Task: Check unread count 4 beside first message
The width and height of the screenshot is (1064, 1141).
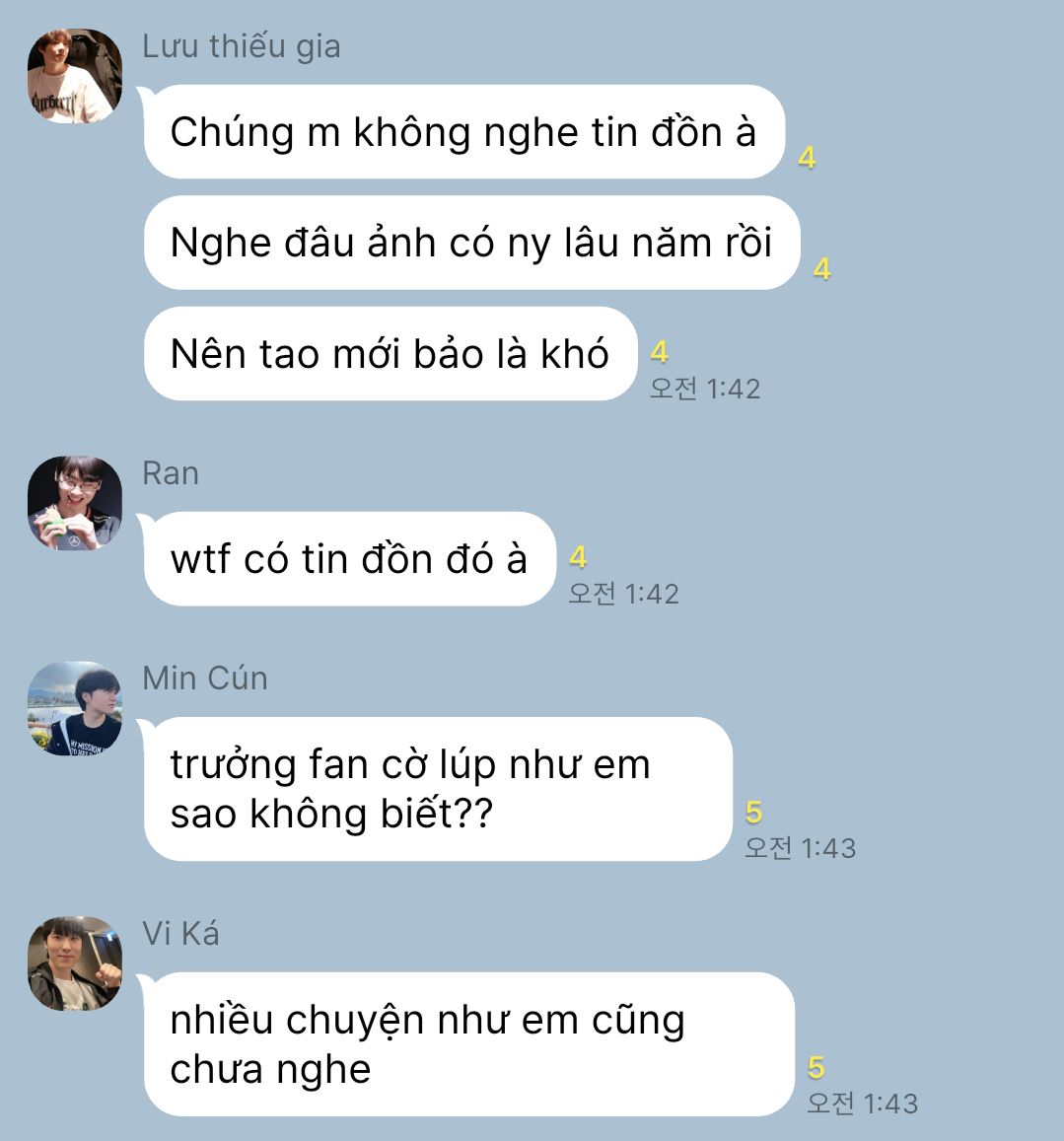Action: pyautogui.click(x=807, y=157)
